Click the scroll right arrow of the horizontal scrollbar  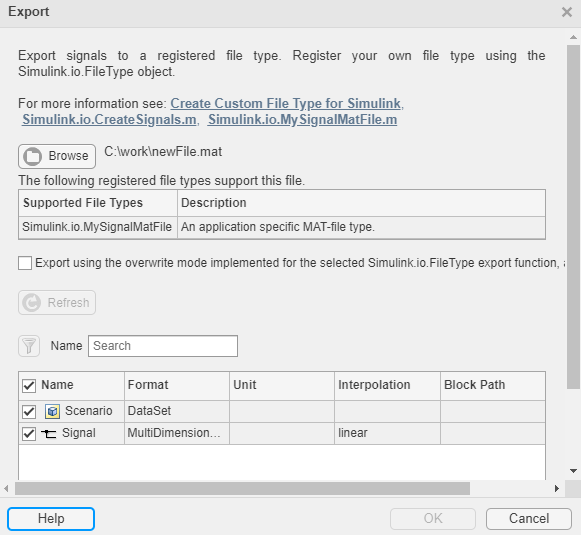coord(557,488)
